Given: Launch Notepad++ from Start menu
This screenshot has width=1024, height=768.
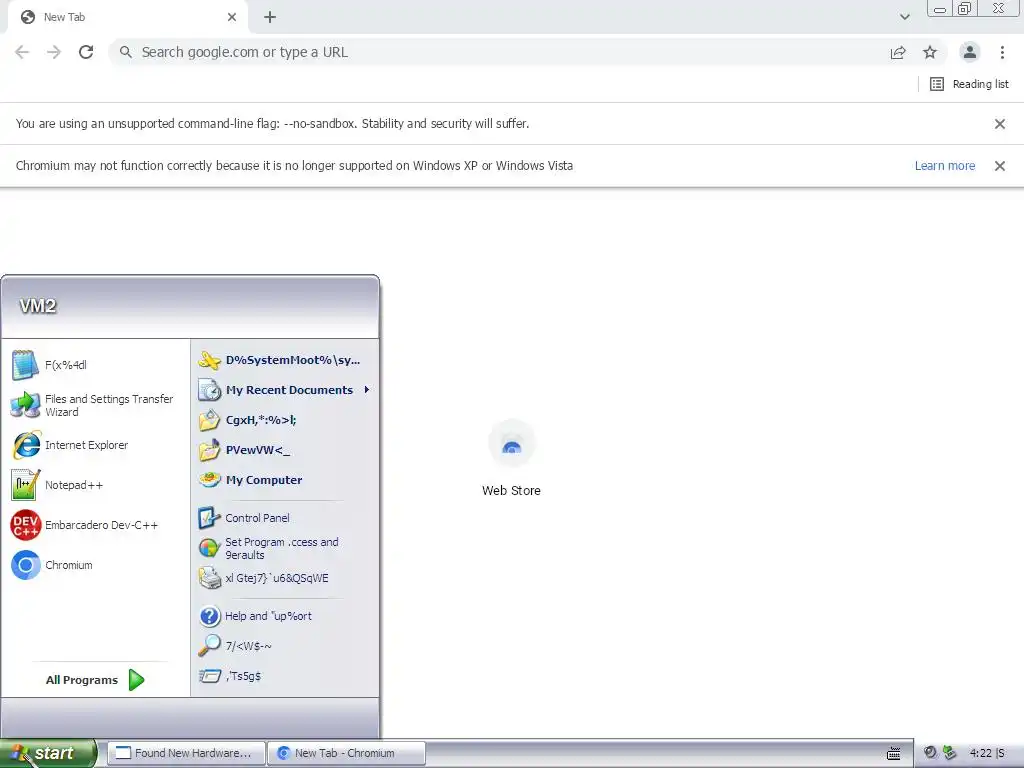Looking at the screenshot, I should (x=95, y=485).
